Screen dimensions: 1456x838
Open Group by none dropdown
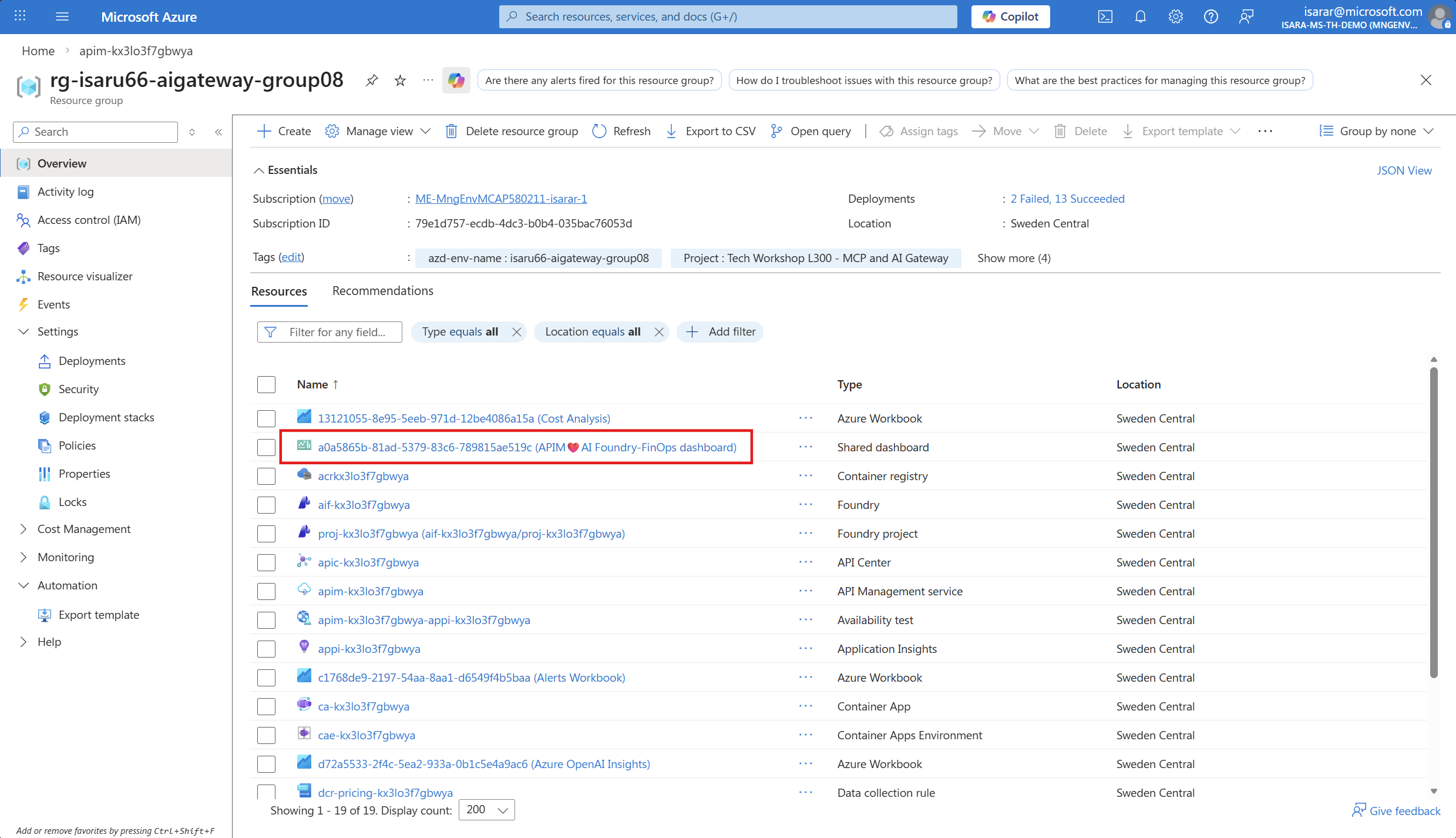[x=1376, y=131]
